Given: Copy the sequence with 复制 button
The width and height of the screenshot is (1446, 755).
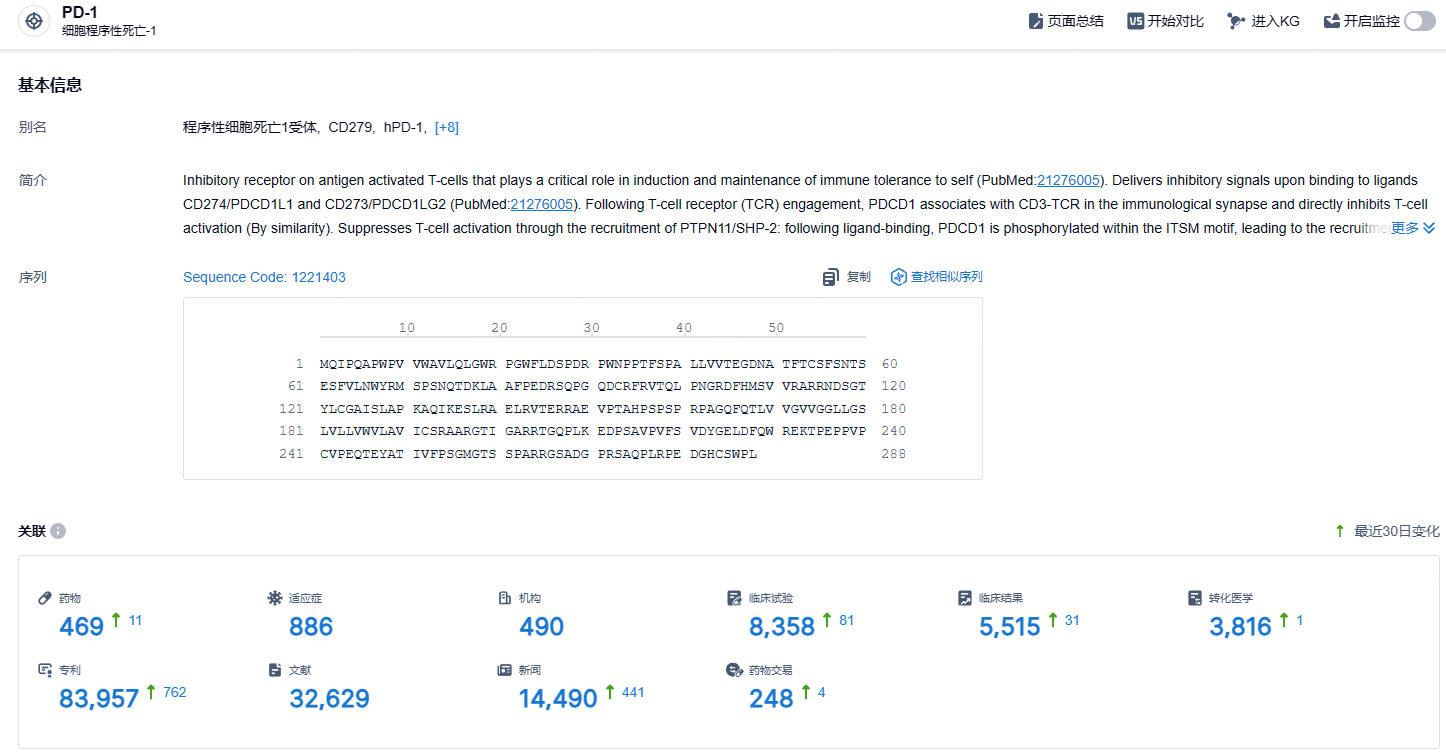Looking at the screenshot, I should click(x=847, y=277).
